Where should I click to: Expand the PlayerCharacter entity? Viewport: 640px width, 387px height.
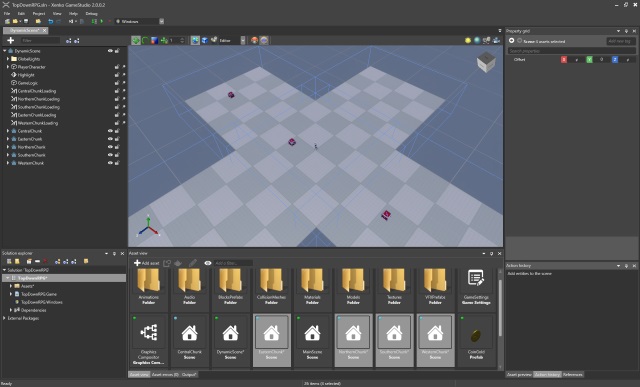coord(8,67)
